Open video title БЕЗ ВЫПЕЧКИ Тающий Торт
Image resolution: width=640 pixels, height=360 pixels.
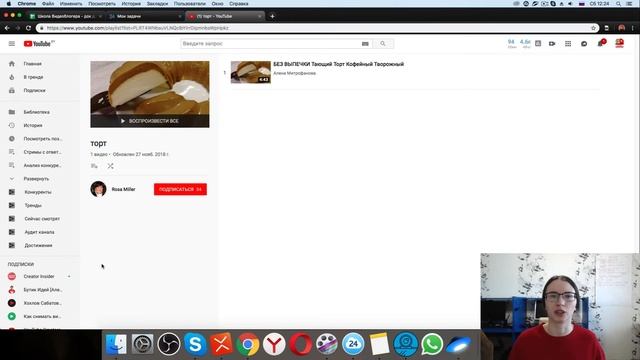point(338,64)
